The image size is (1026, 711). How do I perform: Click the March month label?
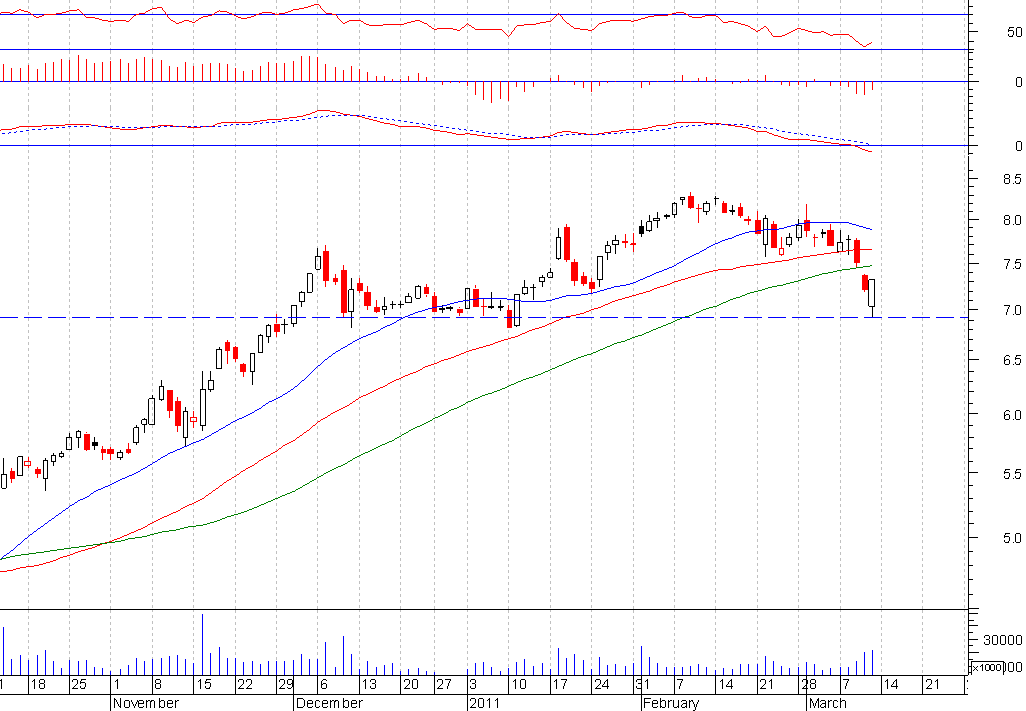(x=828, y=703)
